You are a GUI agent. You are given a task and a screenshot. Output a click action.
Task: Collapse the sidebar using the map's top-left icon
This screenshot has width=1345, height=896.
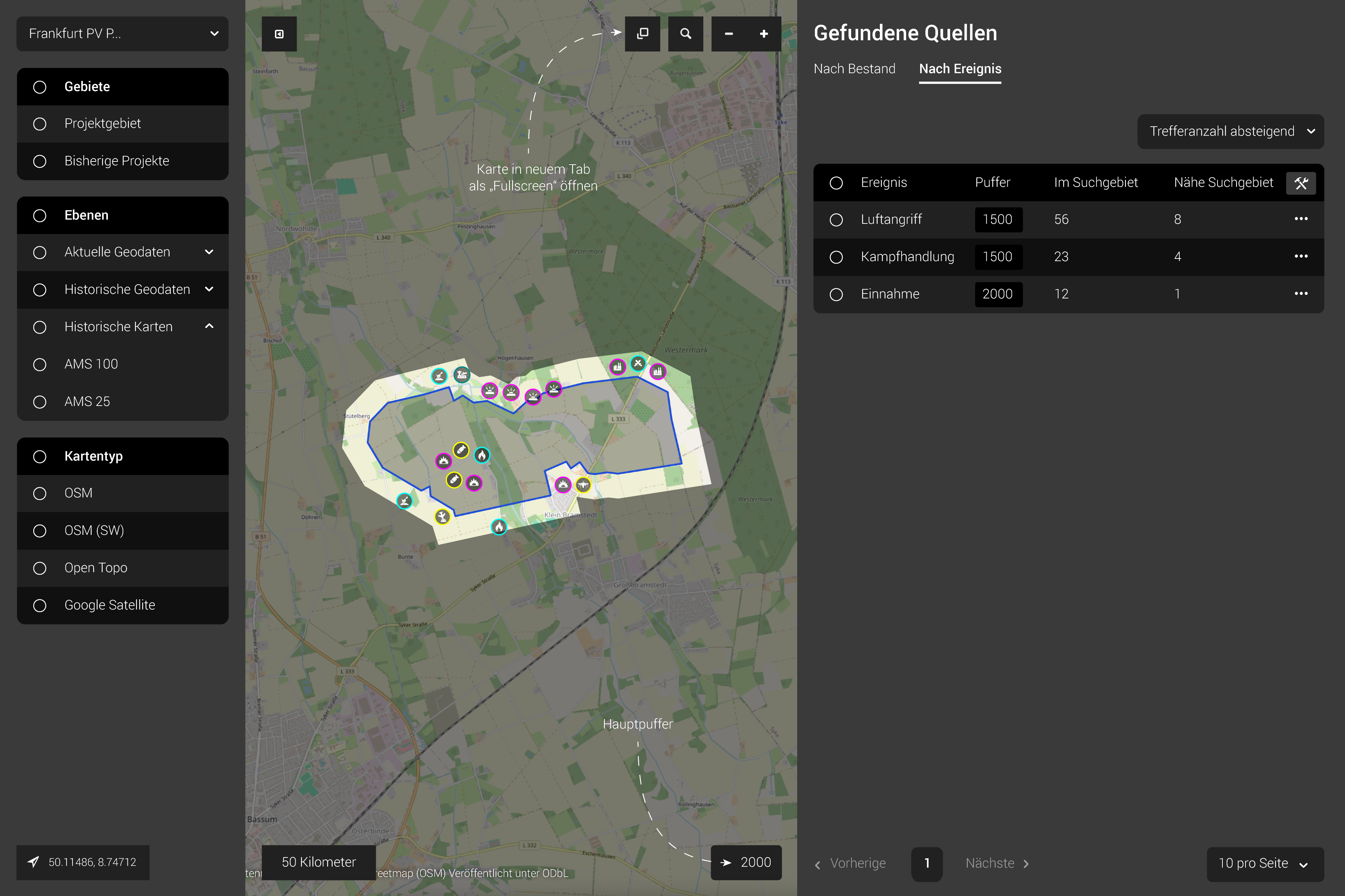click(280, 34)
